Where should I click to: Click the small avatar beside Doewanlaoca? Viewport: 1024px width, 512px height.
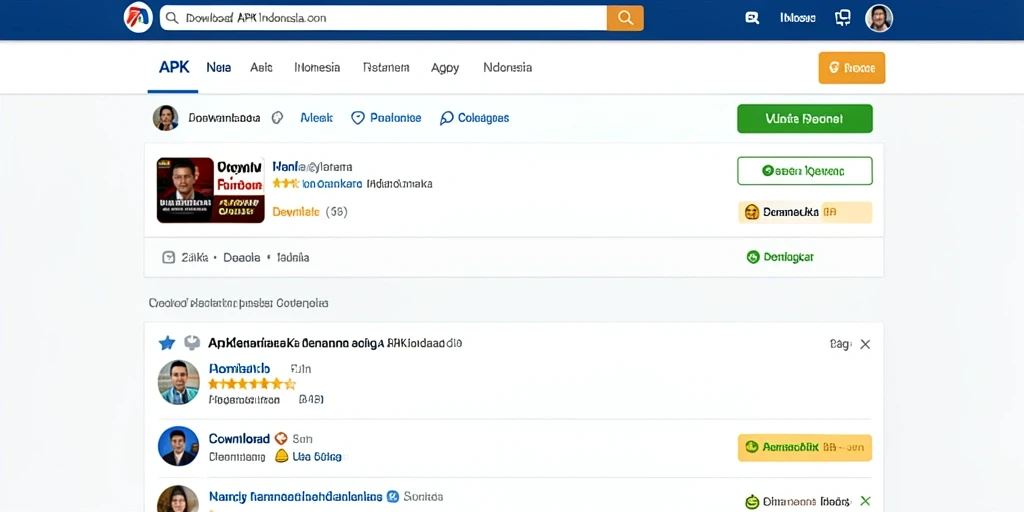pyautogui.click(x=166, y=118)
